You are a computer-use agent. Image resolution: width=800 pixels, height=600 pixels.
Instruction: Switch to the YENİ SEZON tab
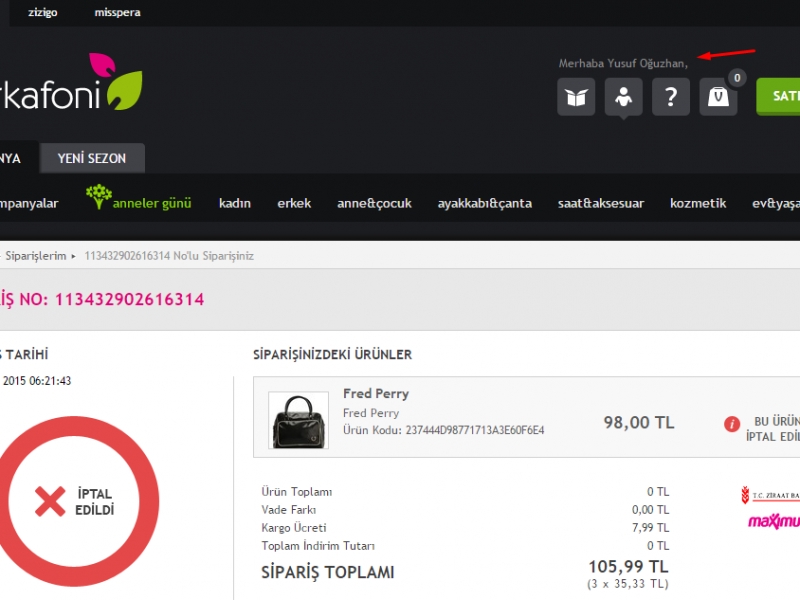point(92,159)
